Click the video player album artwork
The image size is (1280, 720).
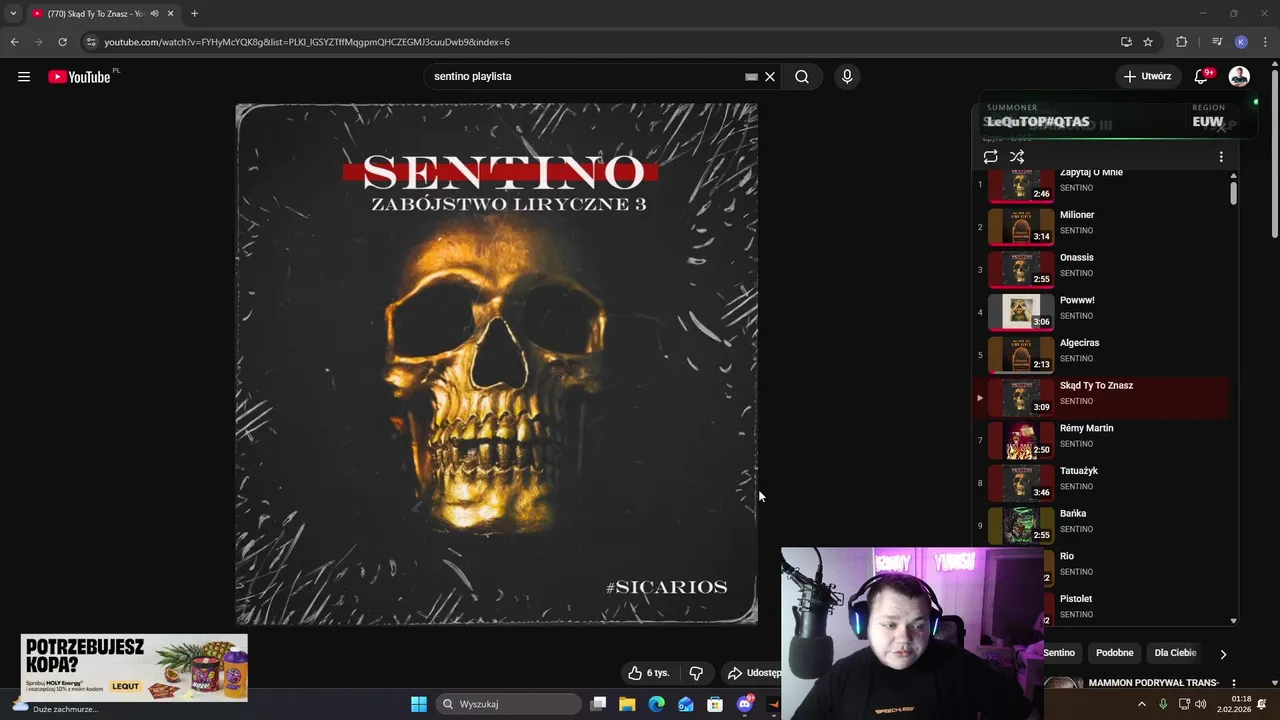click(x=497, y=364)
